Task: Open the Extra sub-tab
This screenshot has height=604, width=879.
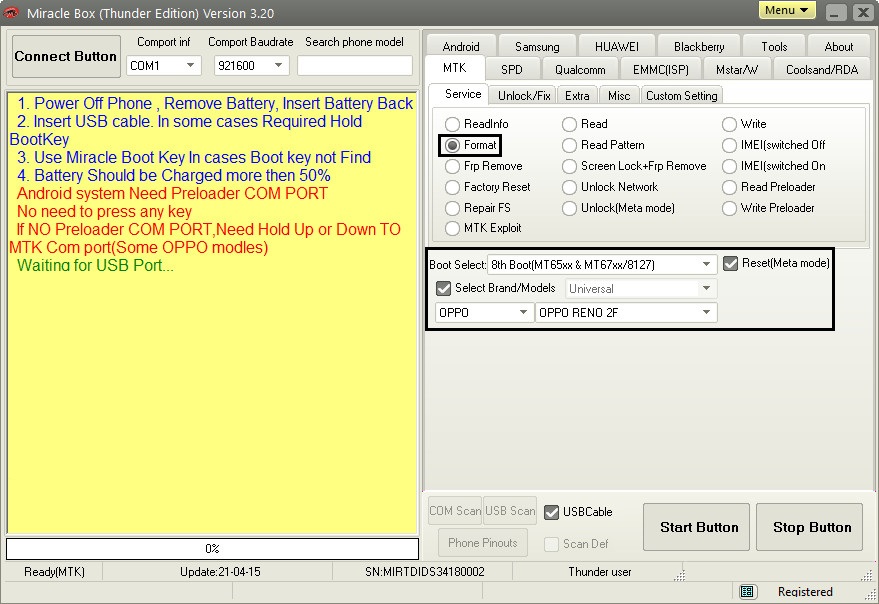Action: [x=577, y=95]
